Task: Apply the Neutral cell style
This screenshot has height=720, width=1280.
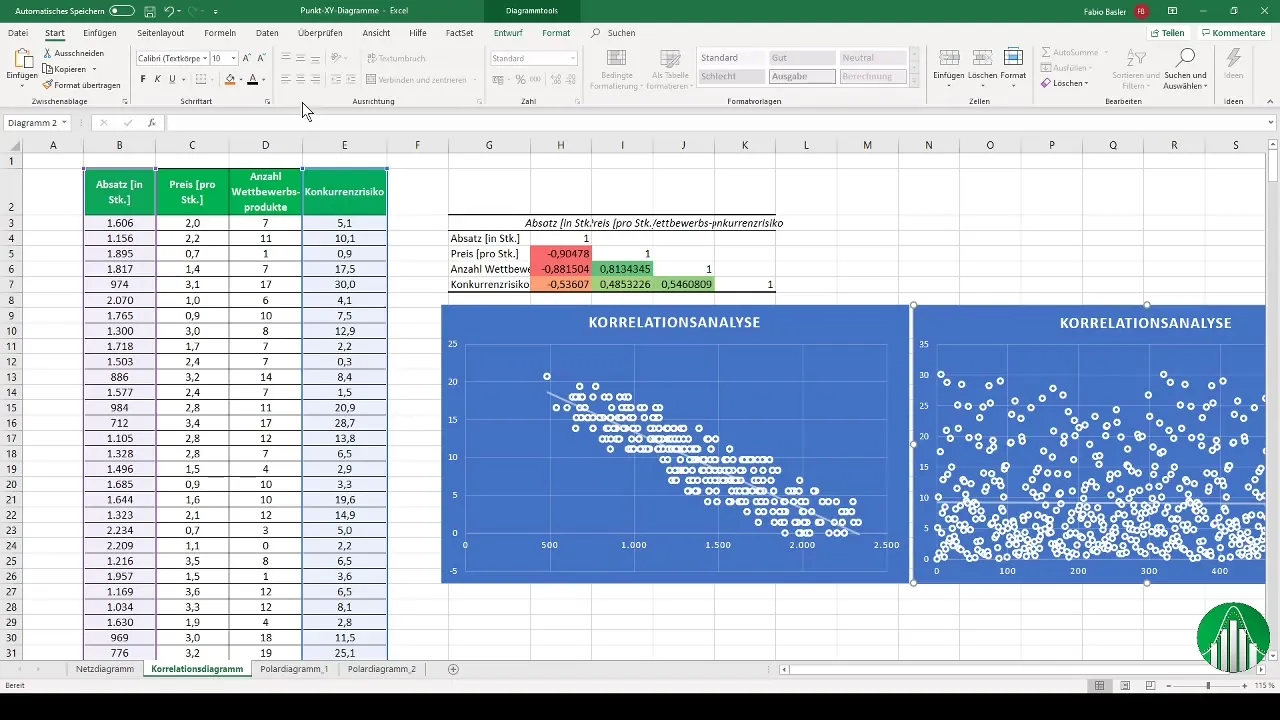Action: [872, 58]
